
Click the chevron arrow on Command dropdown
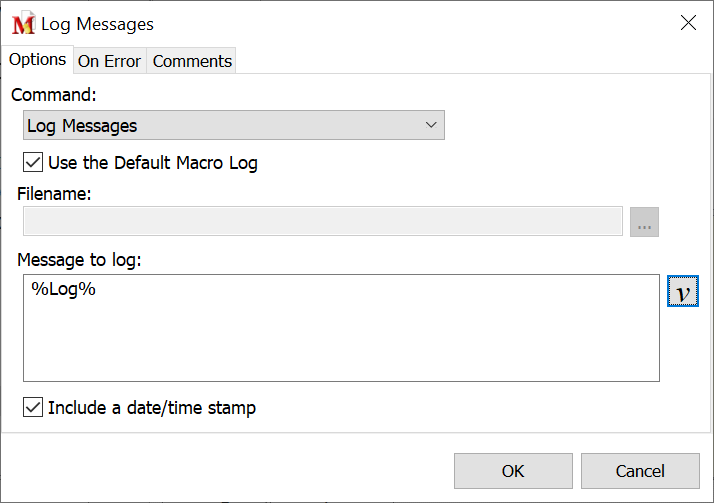pyautogui.click(x=432, y=126)
